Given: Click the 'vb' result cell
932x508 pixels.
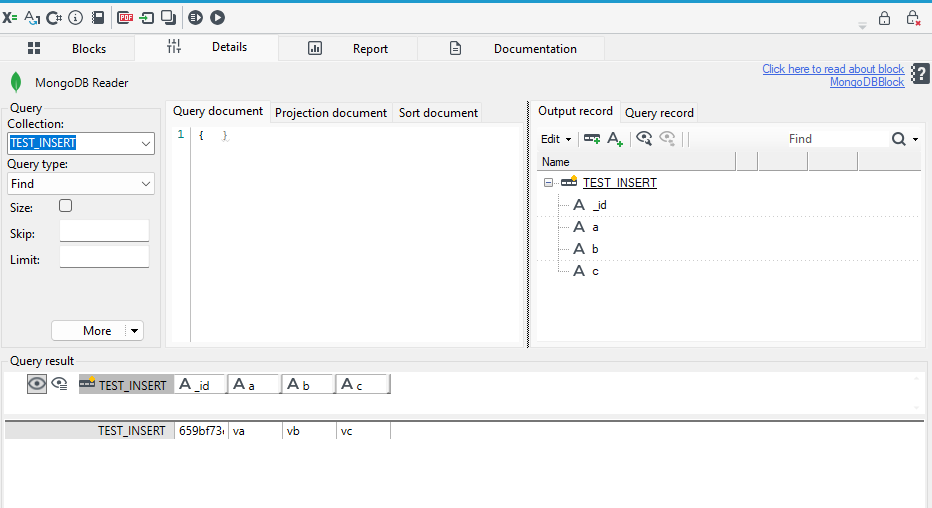Looking at the screenshot, I should pyautogui.click(x=309, y=431).
